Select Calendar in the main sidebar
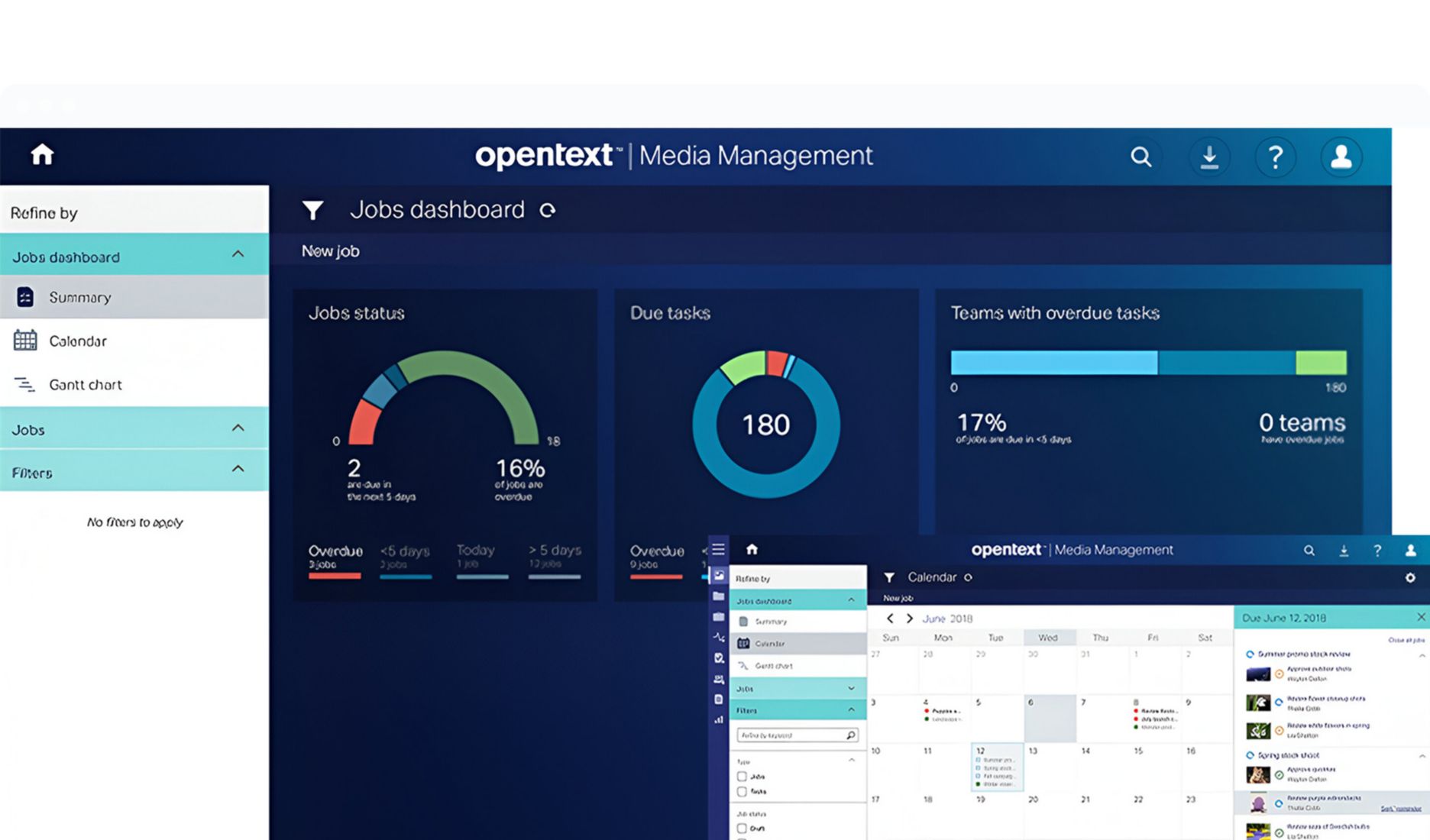Image resolution: width=1430 pixels, height=840 pixels. click(77, 341)
